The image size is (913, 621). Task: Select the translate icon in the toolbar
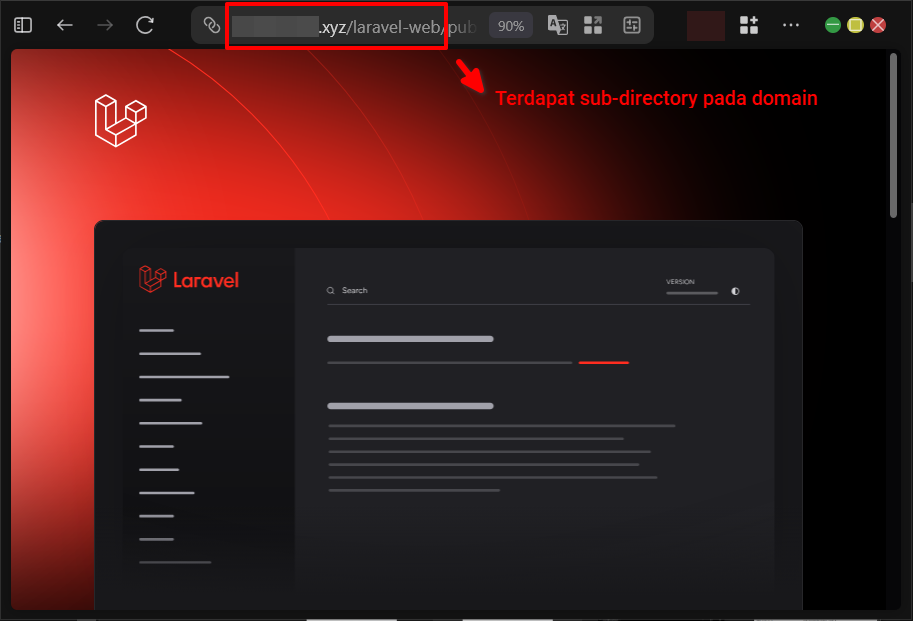[558, 25]
